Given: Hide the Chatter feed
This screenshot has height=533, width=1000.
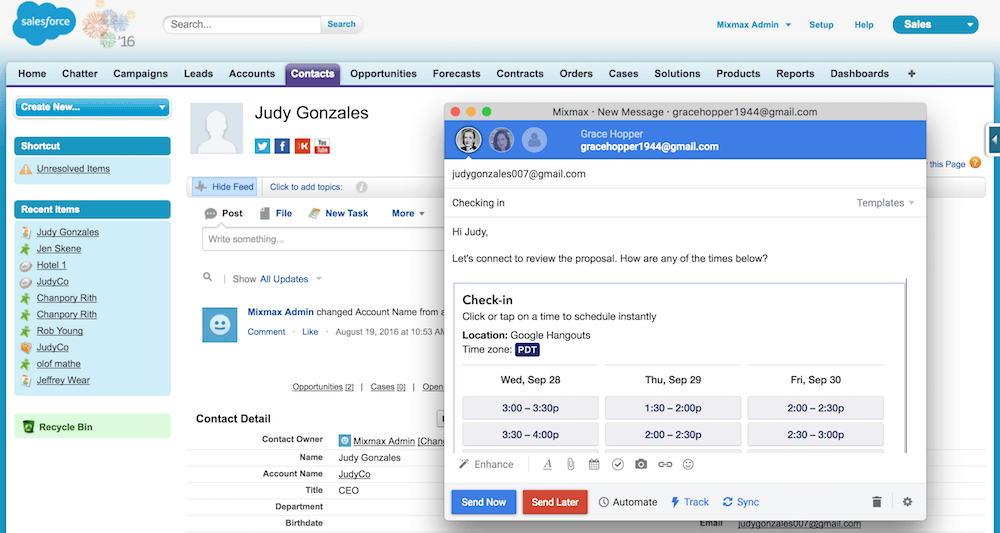Looking at the screenshot, I should (224, 186).
